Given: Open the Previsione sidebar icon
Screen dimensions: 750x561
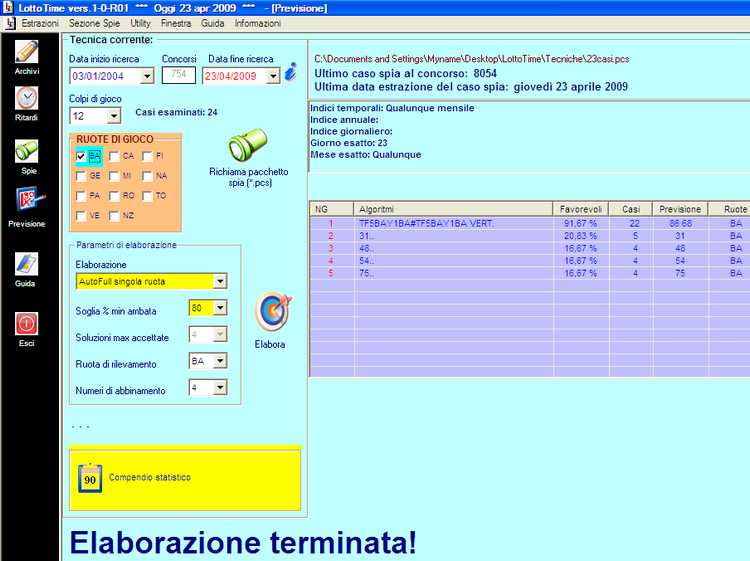Looking at the screenshot, I should tap(30, 199).
